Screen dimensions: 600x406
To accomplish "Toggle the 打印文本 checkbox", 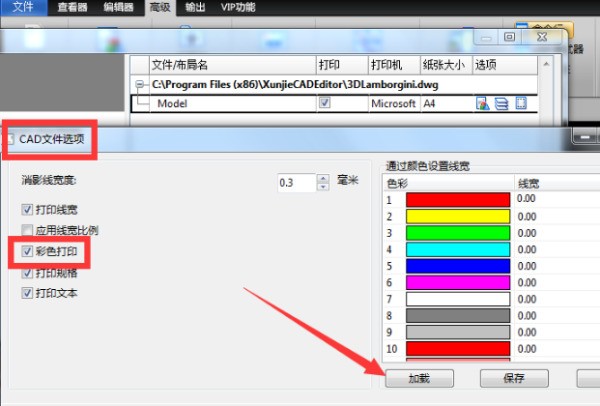I will pos(27,293).
